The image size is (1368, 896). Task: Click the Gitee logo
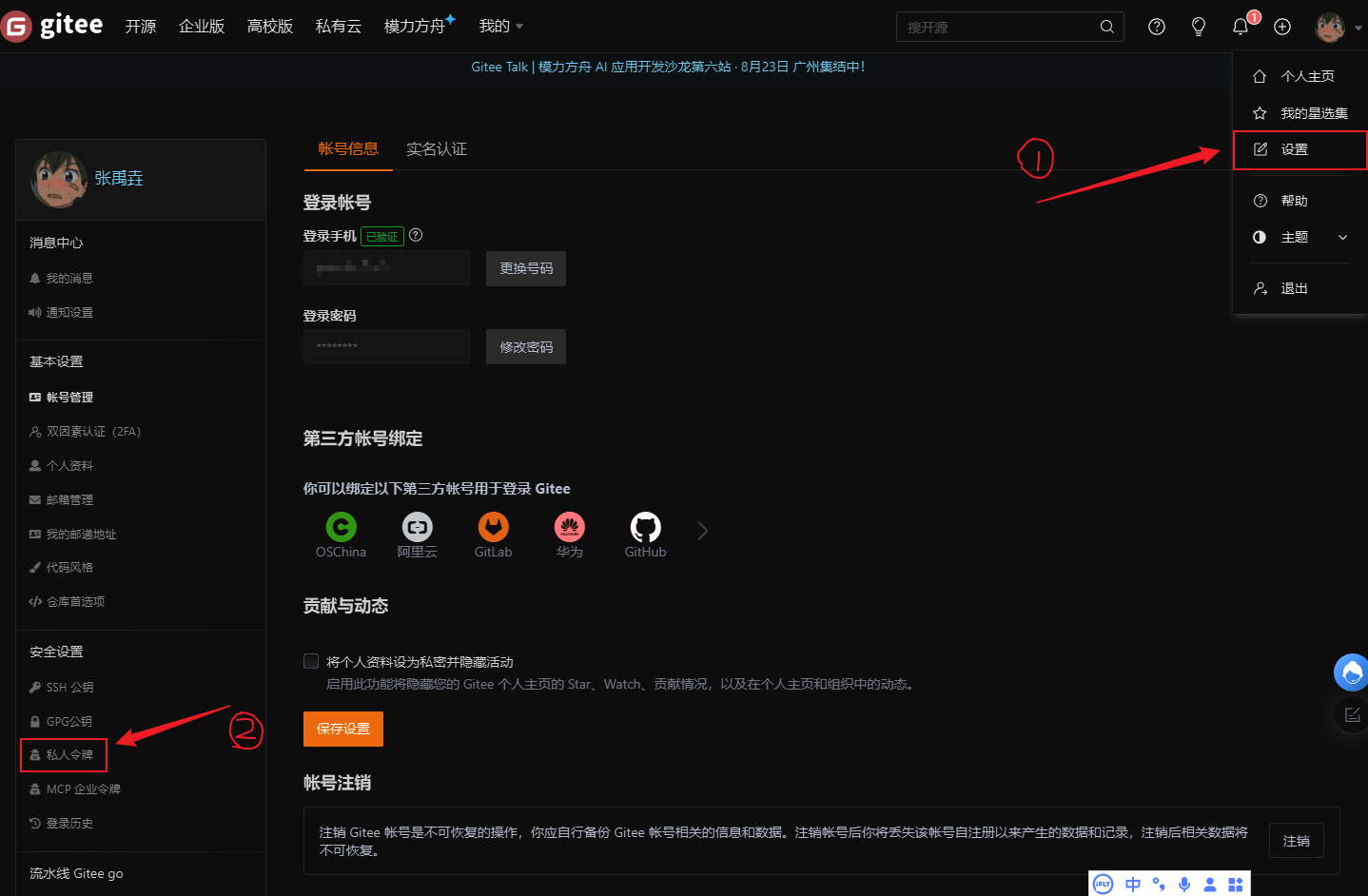click(51, 26)
